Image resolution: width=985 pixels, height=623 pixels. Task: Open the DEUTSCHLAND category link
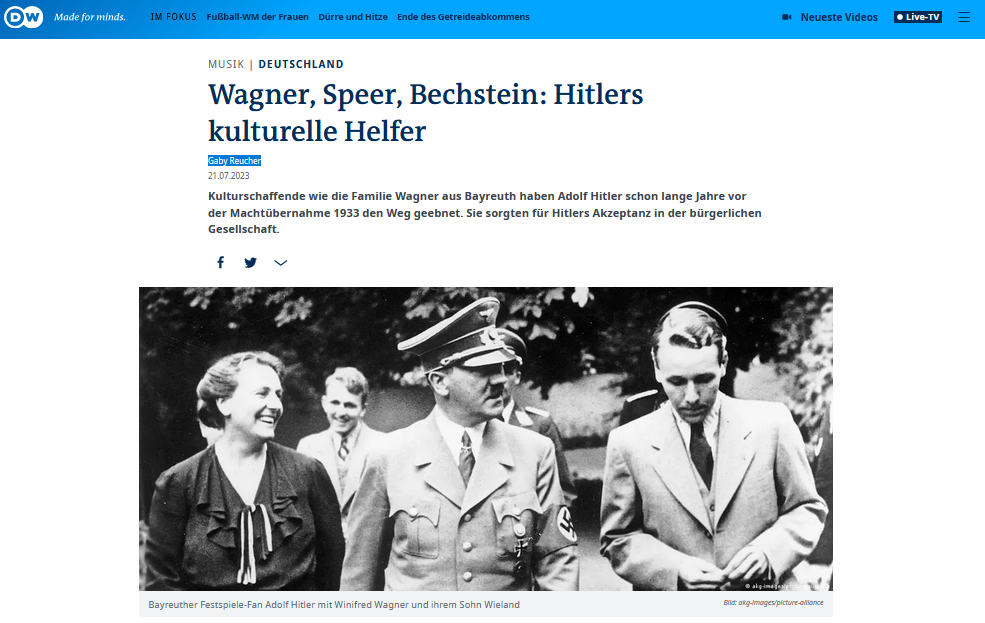pyautogui.click(x=301, y=64)
